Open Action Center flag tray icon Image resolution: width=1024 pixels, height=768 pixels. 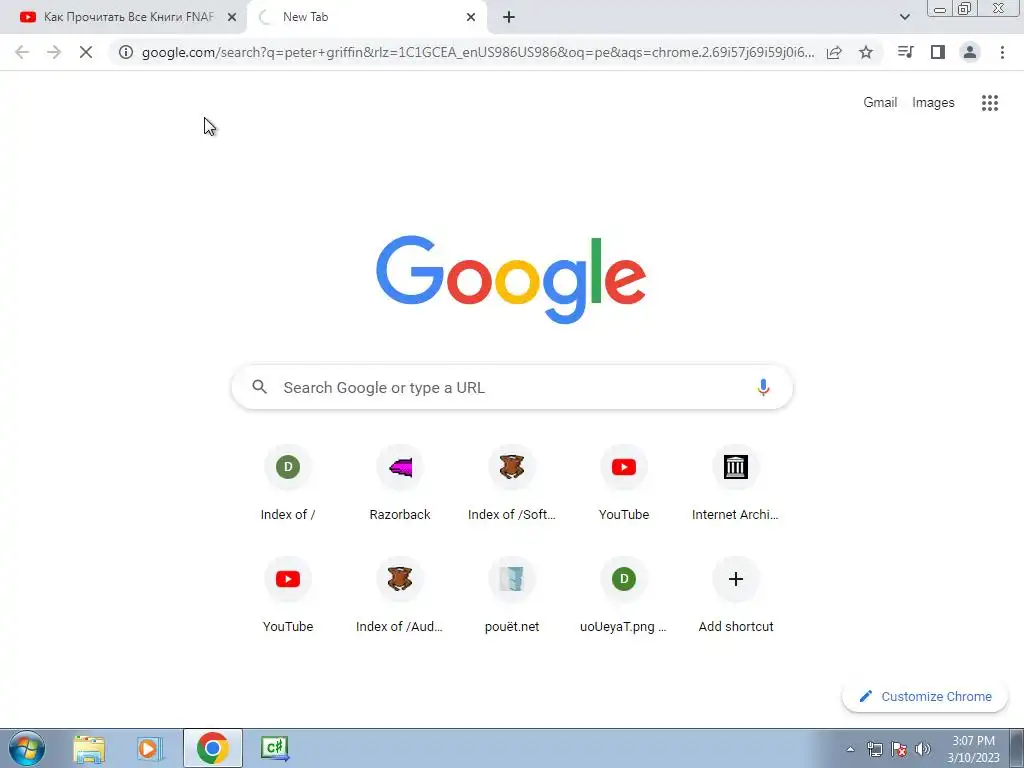point(899,749)
